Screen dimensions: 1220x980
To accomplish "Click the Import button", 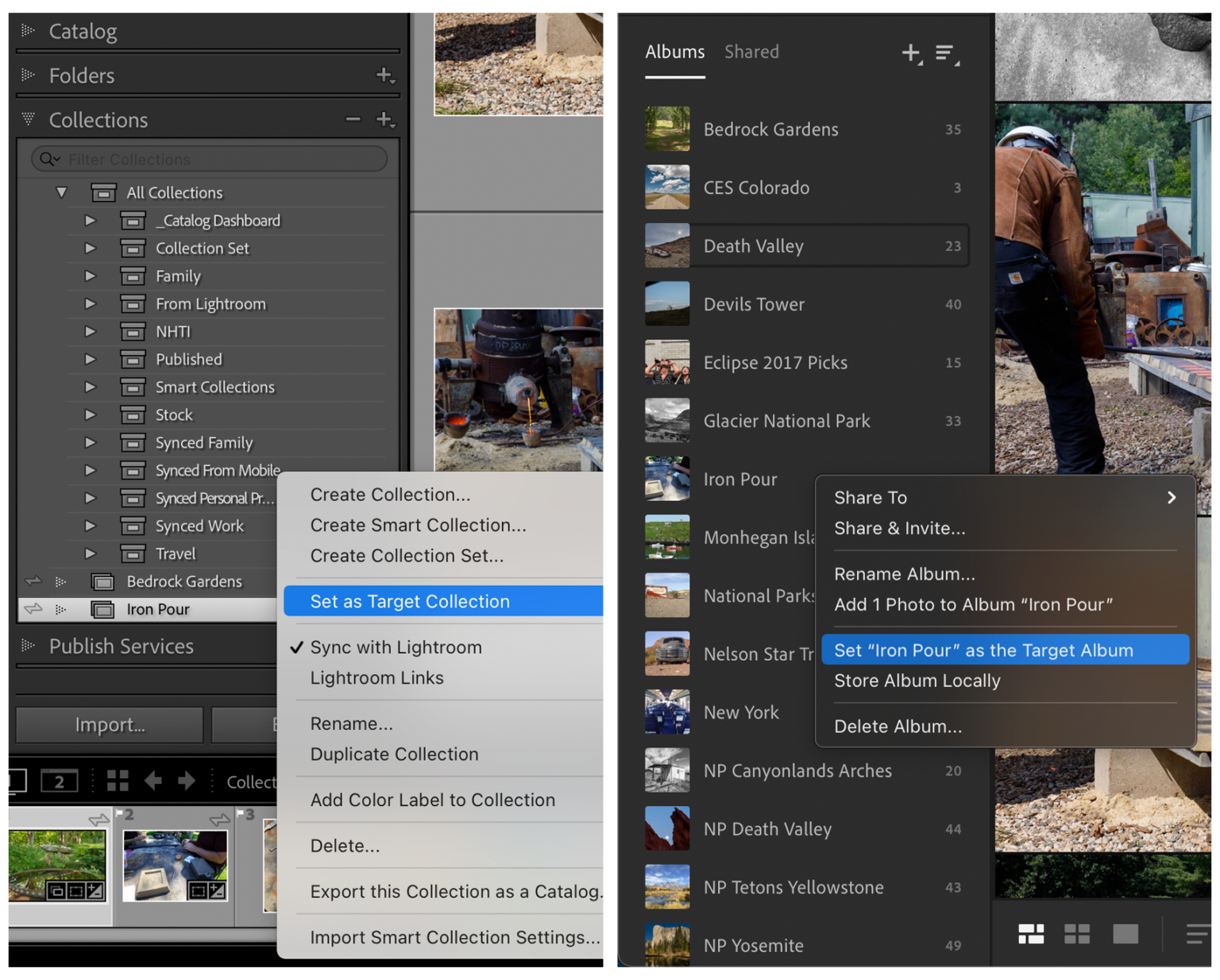I will (x=108, y=724).
